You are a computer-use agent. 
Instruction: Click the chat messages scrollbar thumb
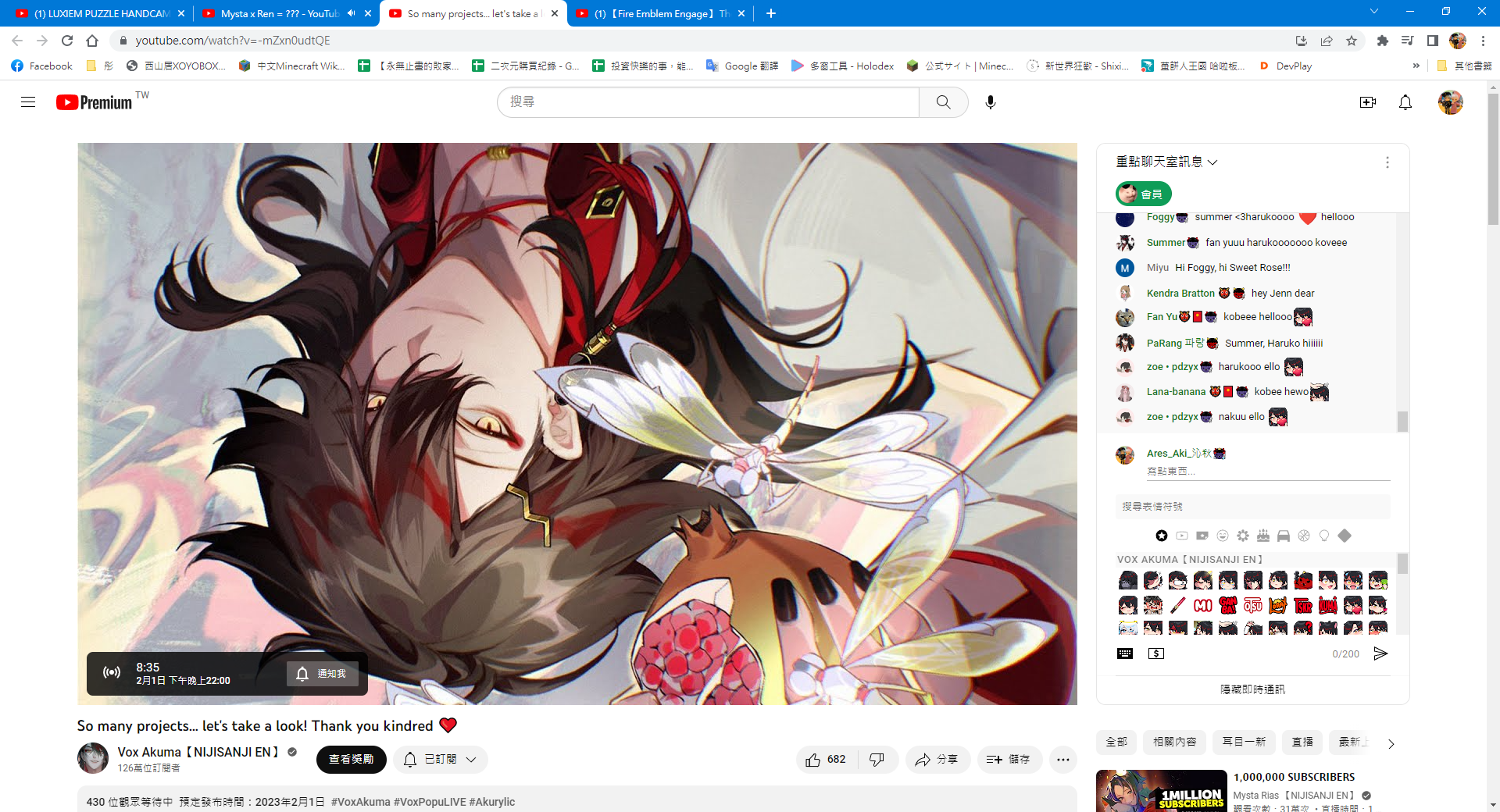(x=1402, y=421)
